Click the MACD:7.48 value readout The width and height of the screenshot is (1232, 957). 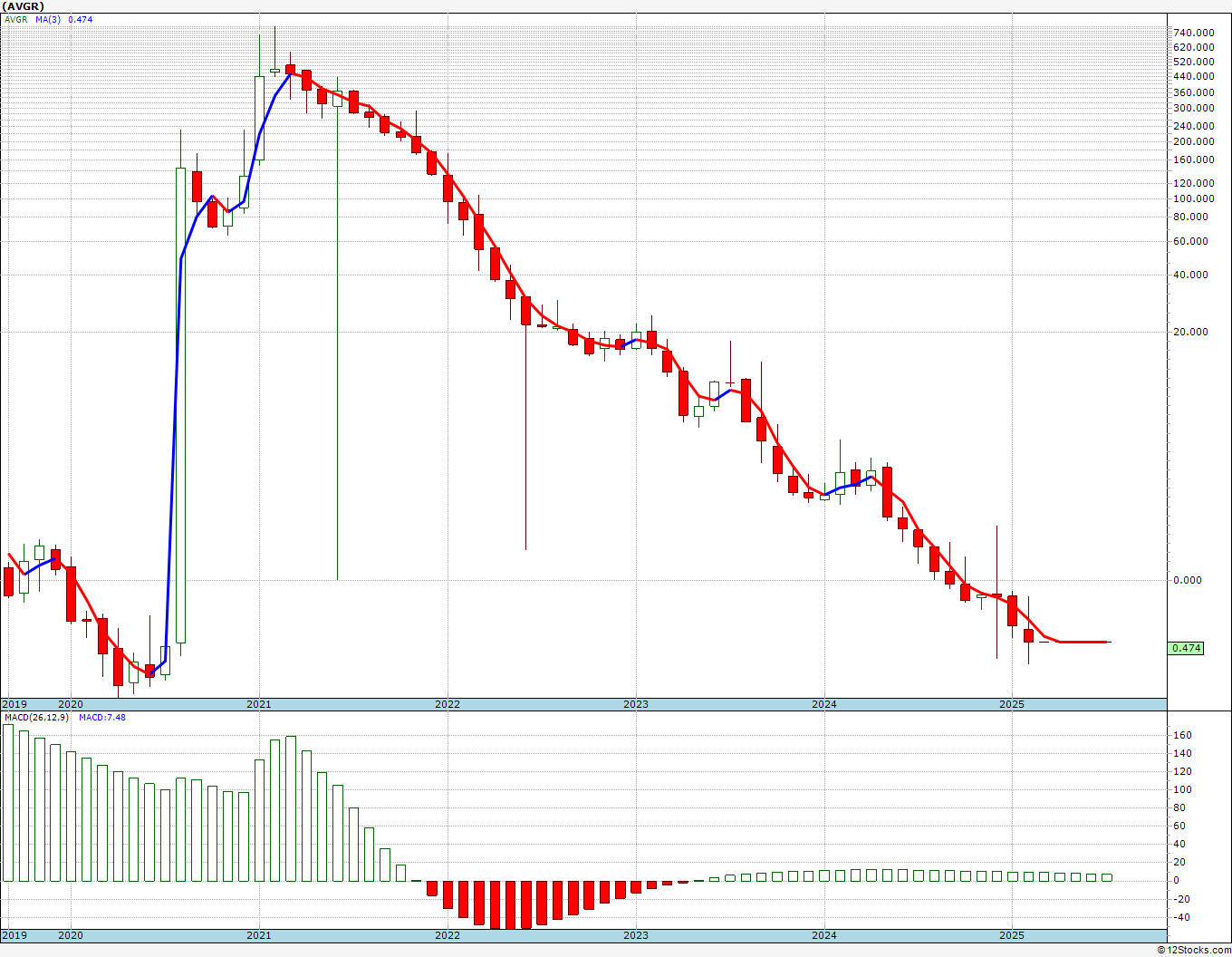click(101, 718)
